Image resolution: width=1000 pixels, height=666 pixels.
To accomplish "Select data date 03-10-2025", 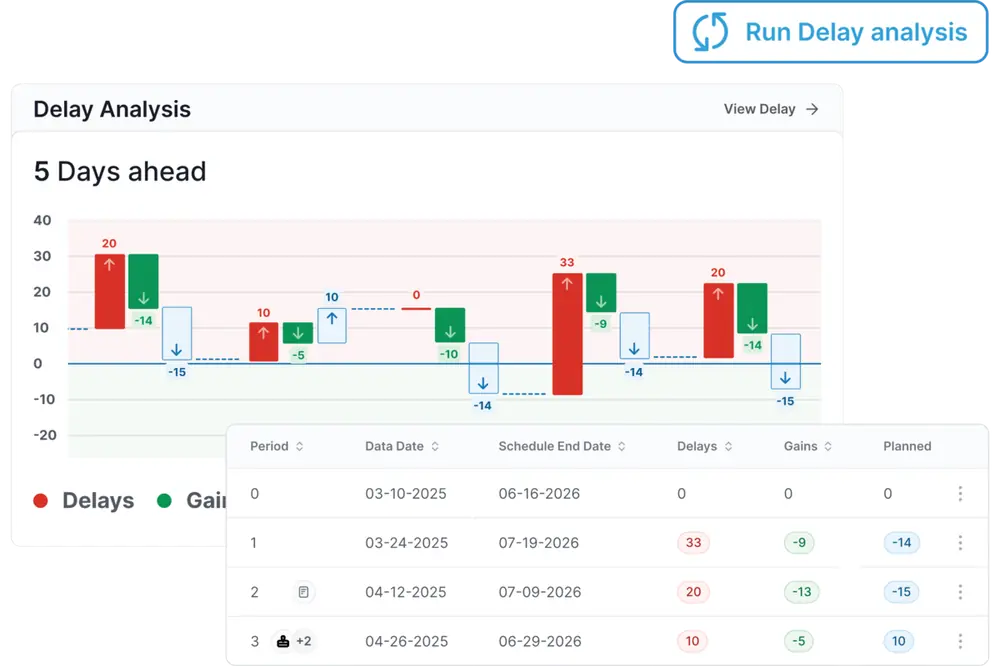I will pyautogui.click(x=406, y=494).
